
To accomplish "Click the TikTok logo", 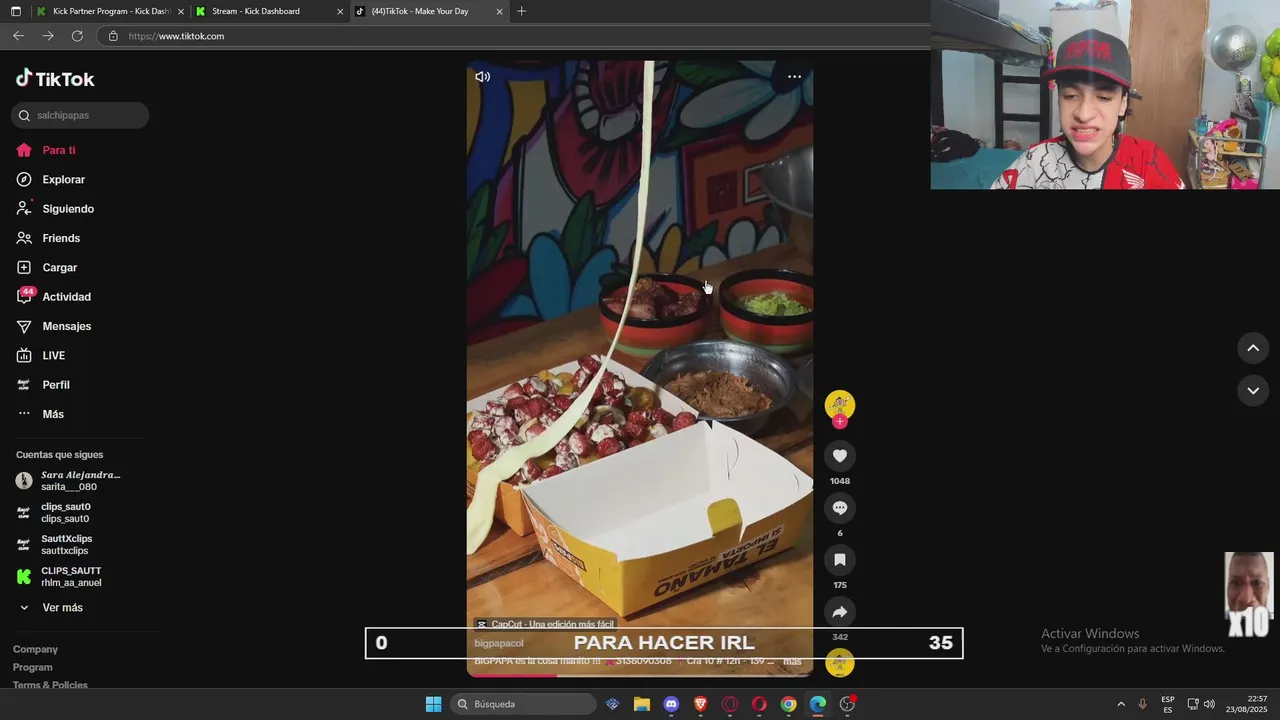I will coord(55,79).
